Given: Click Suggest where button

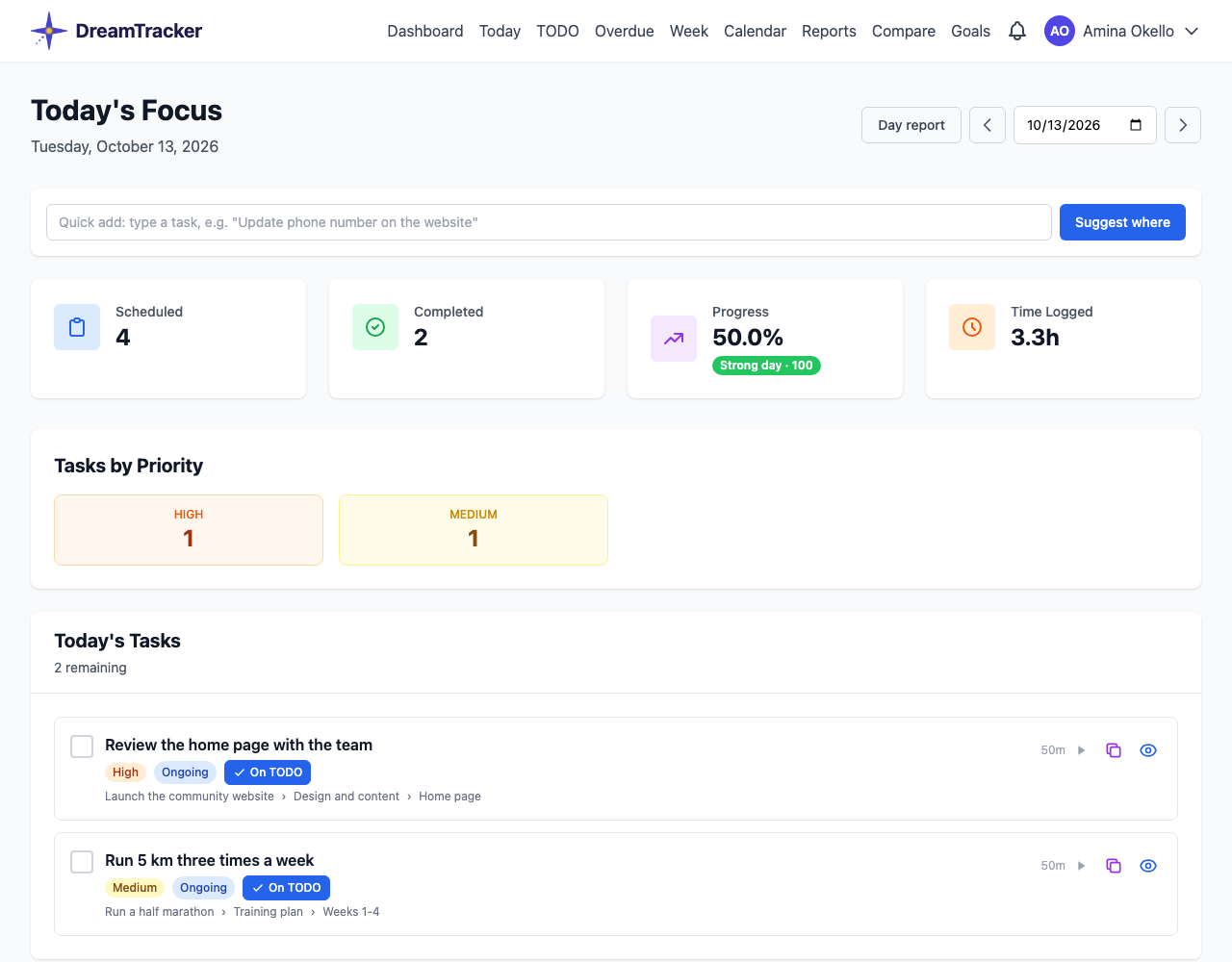Looking at the screenshot, I should pyautogui.click(x=1122, y=222).
